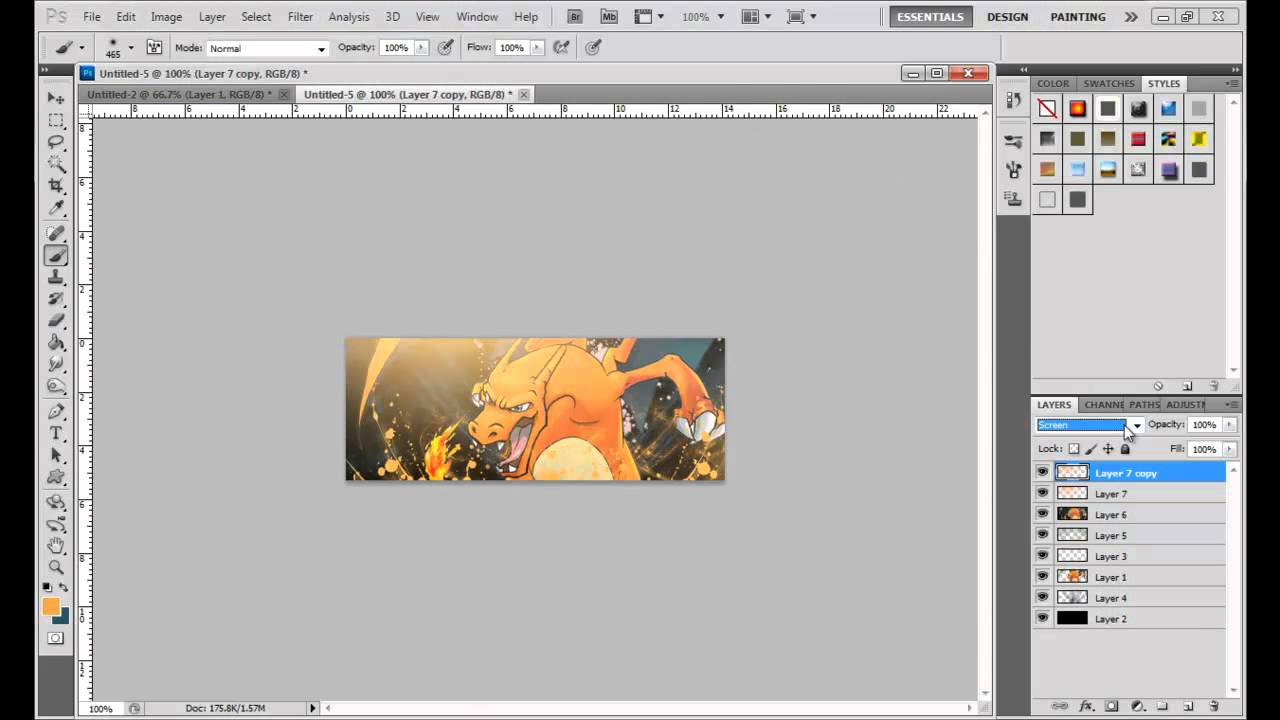1280x720 pixels.
Task: Hide Layer 7 using its eye icon
Action: click(x=1043, y=493)
